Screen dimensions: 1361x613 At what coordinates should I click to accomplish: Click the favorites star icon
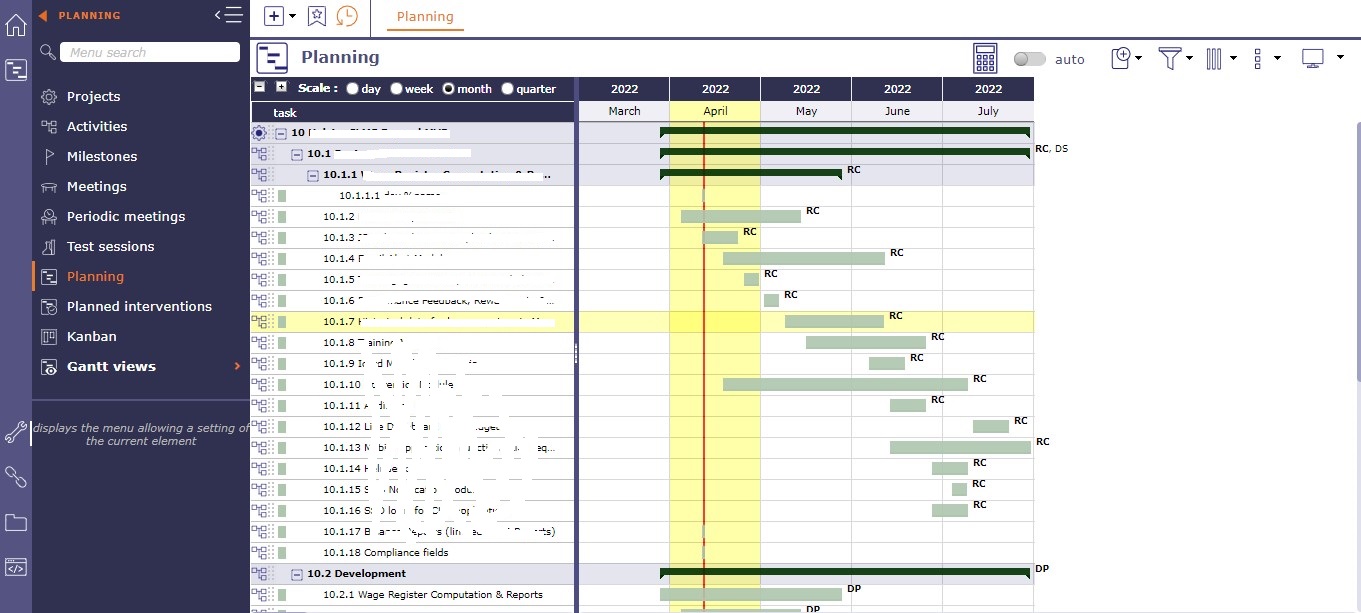click(317, 16)
